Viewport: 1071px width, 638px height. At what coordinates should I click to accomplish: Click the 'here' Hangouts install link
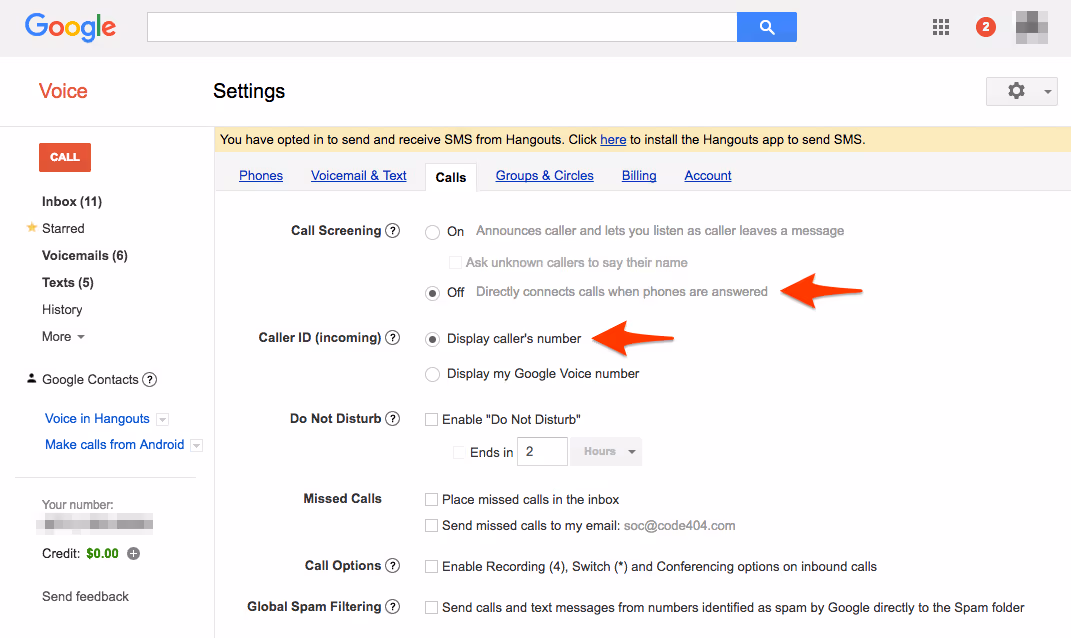[x=613, y=139]
